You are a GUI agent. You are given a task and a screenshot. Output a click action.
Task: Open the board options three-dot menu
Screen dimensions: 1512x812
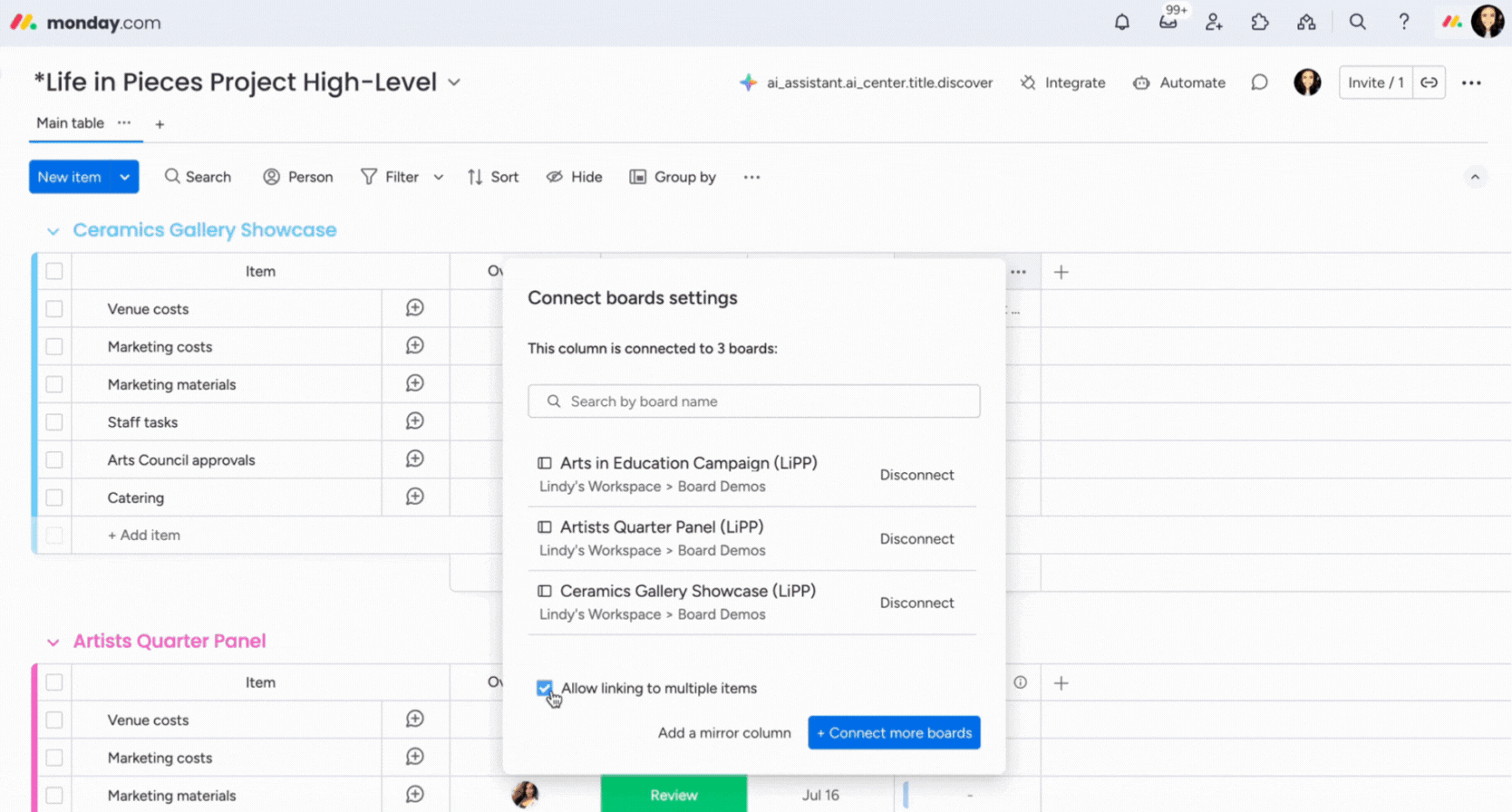pos(1471,82)
